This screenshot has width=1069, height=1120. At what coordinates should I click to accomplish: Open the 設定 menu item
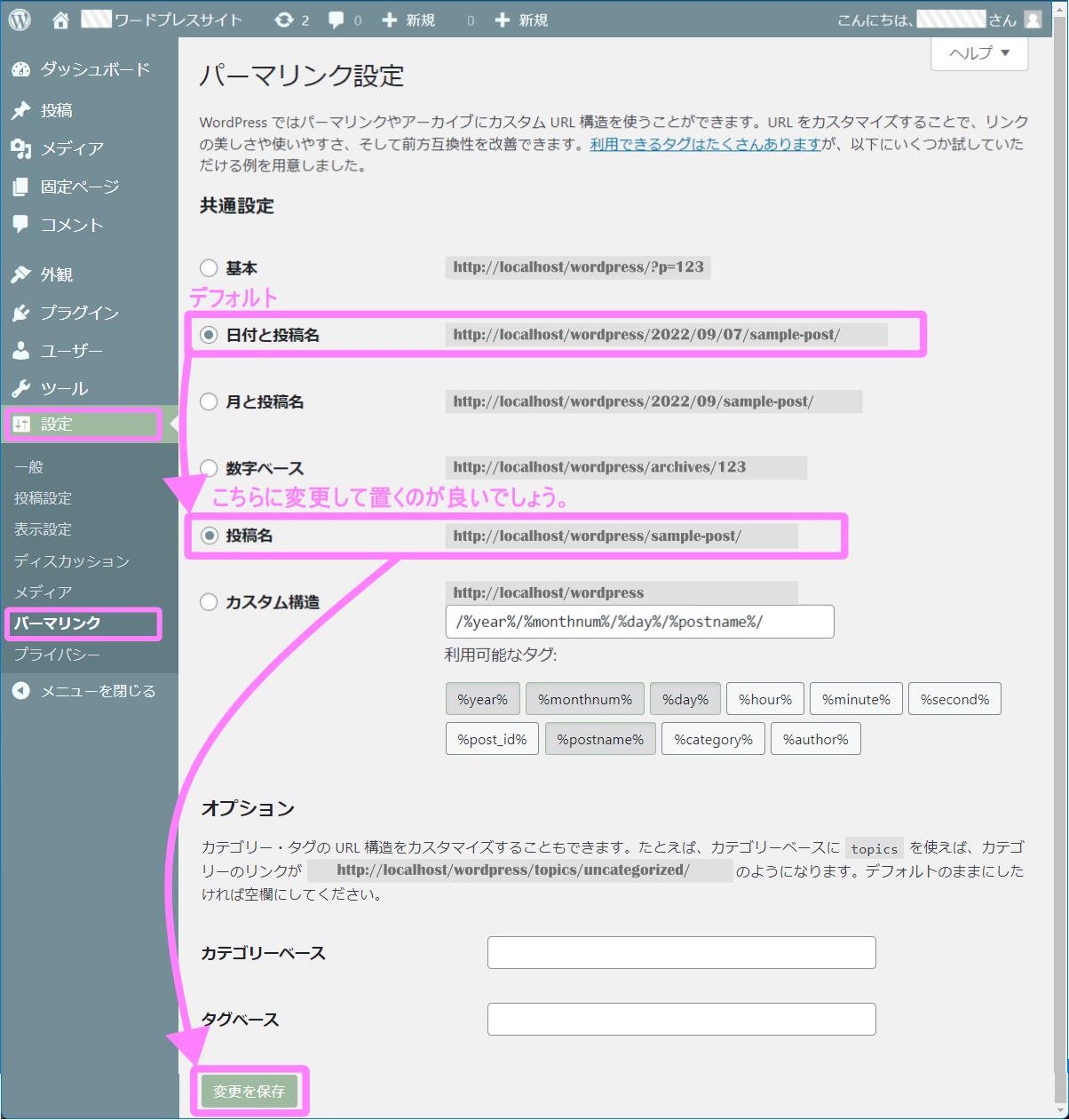coord(57,424)
